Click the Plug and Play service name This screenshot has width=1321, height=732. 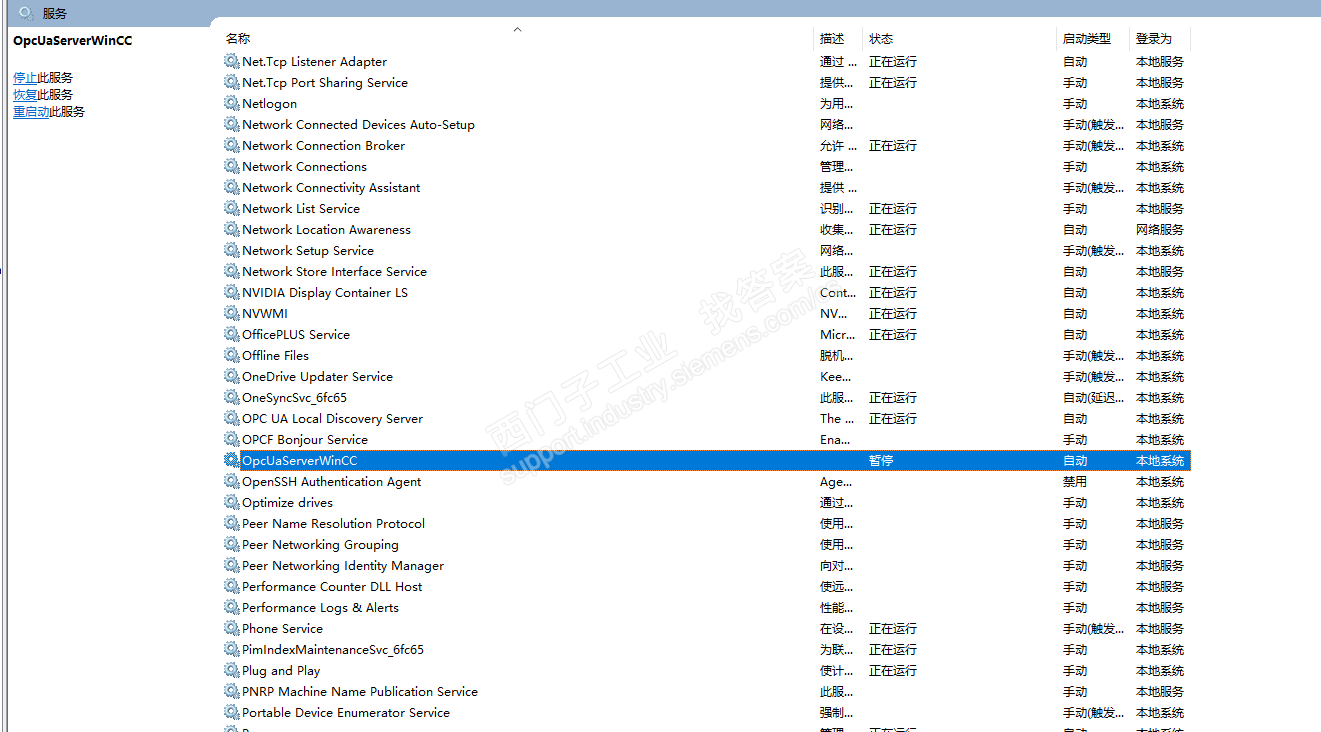pos(281,670)
